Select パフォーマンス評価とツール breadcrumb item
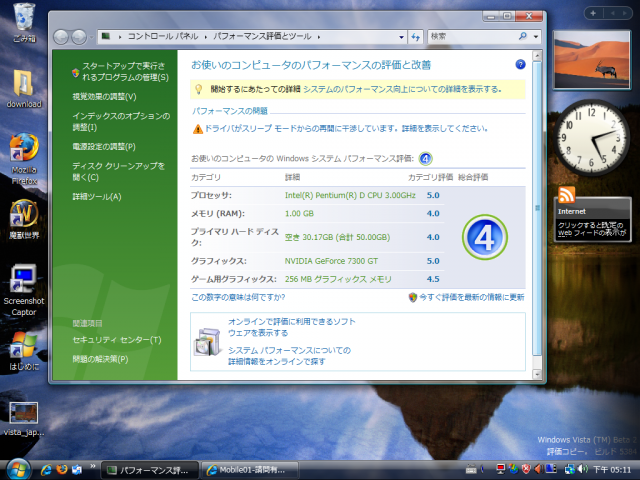This screenshot has height=480, width=640. pos(262,36)
